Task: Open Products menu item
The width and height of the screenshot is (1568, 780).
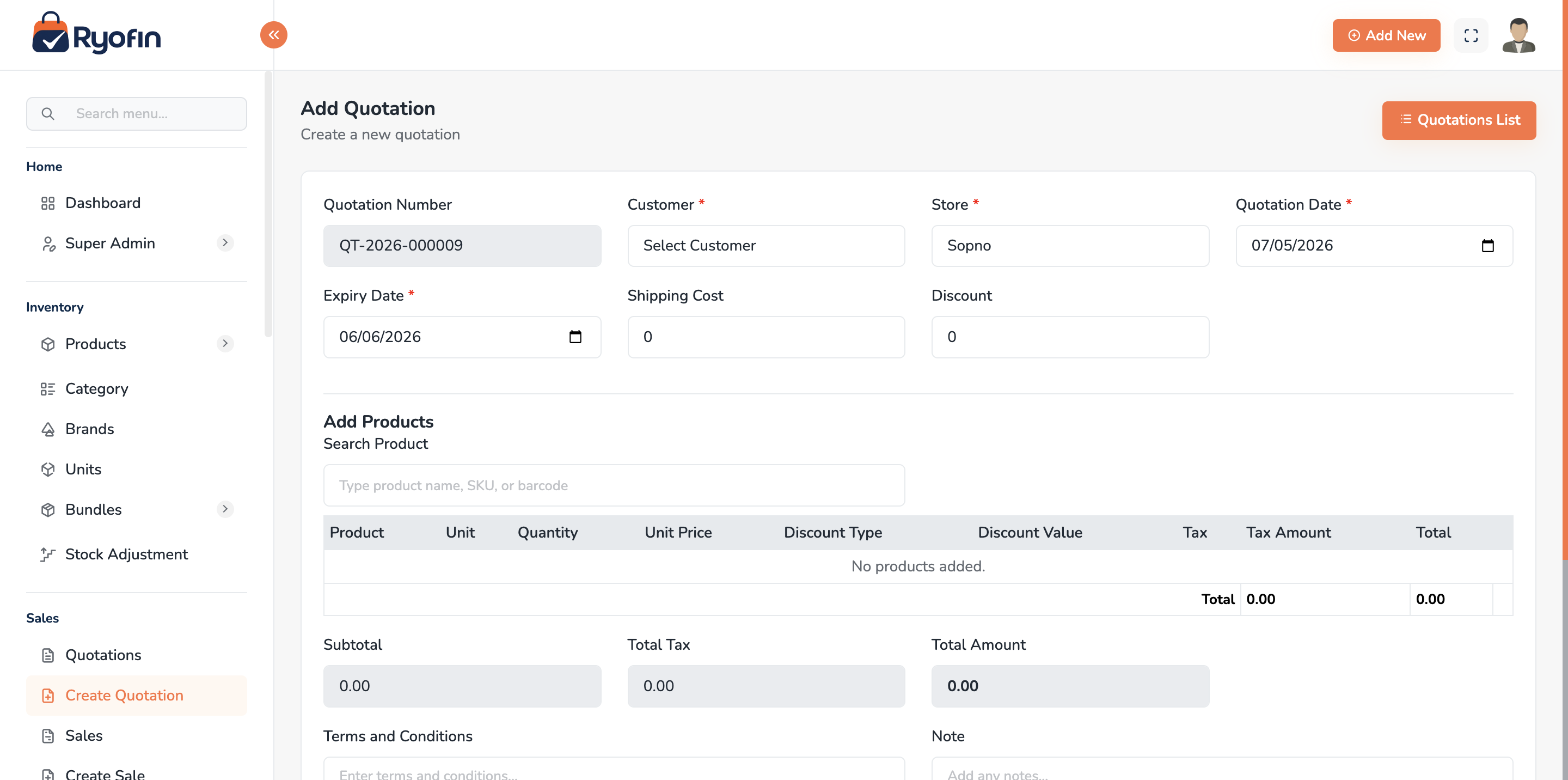Action: click(x=136, y=343)
